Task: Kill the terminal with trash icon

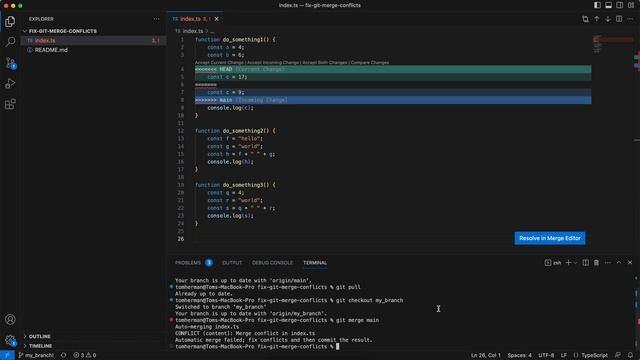Action: tap(596, 263)
